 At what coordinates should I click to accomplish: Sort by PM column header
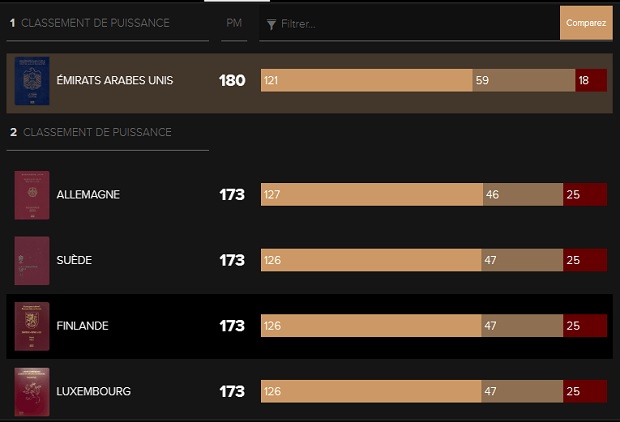point(234,23)
